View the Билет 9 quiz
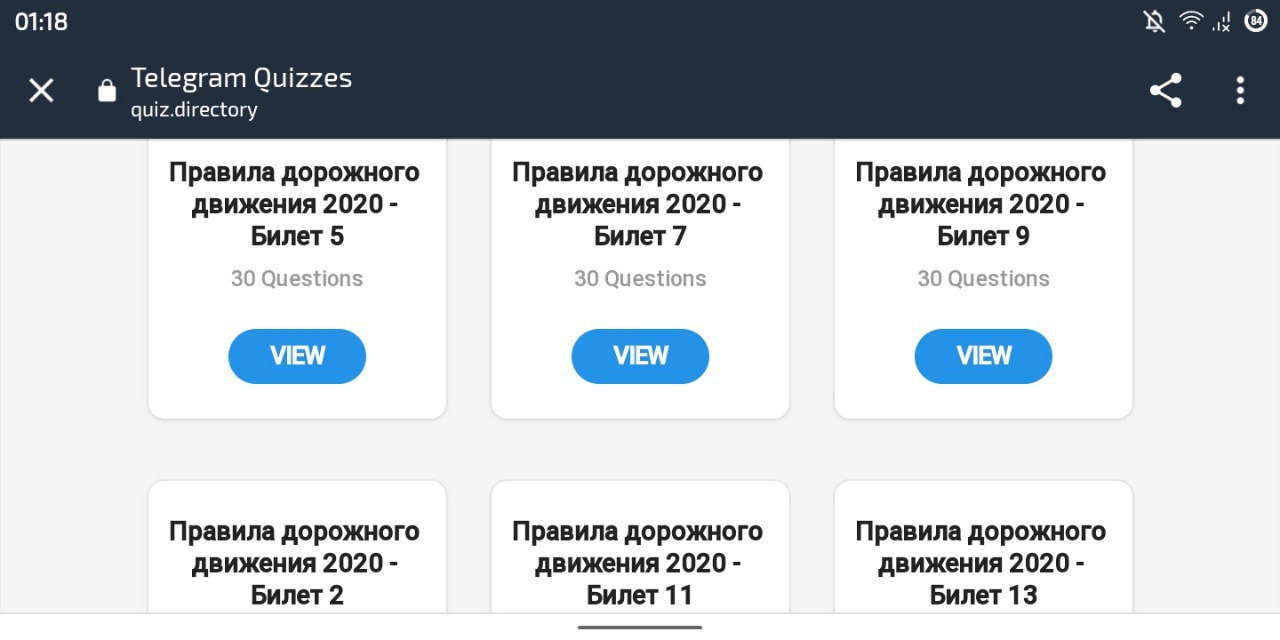Image resolution: width=1280 pixels, height=640 pixels. 983,356
